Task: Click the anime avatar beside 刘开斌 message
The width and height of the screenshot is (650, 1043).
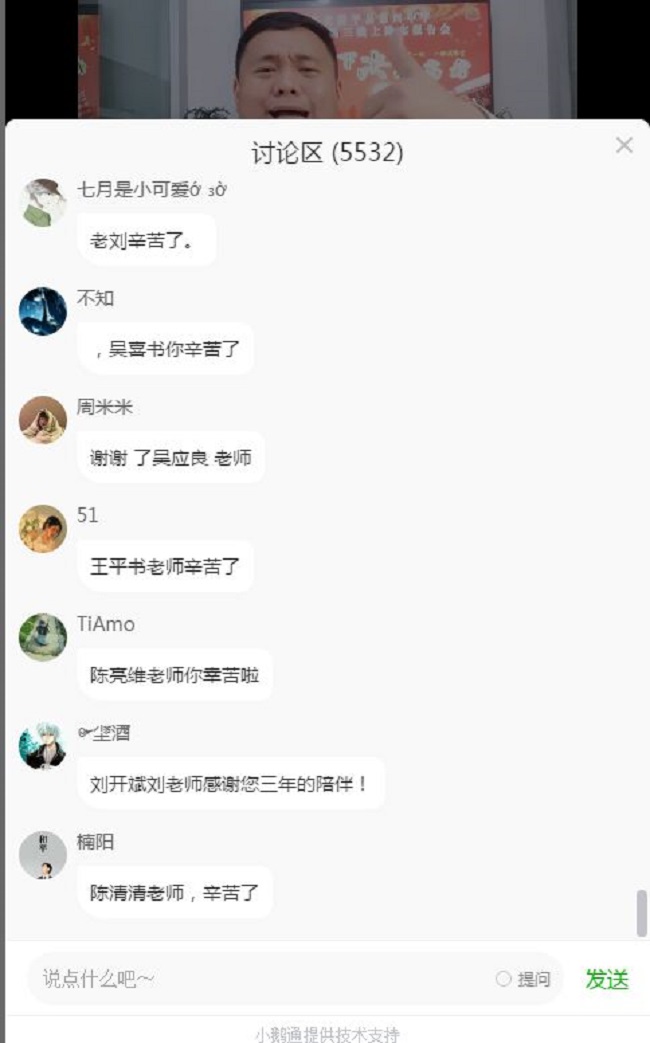Action: point(43,746)
